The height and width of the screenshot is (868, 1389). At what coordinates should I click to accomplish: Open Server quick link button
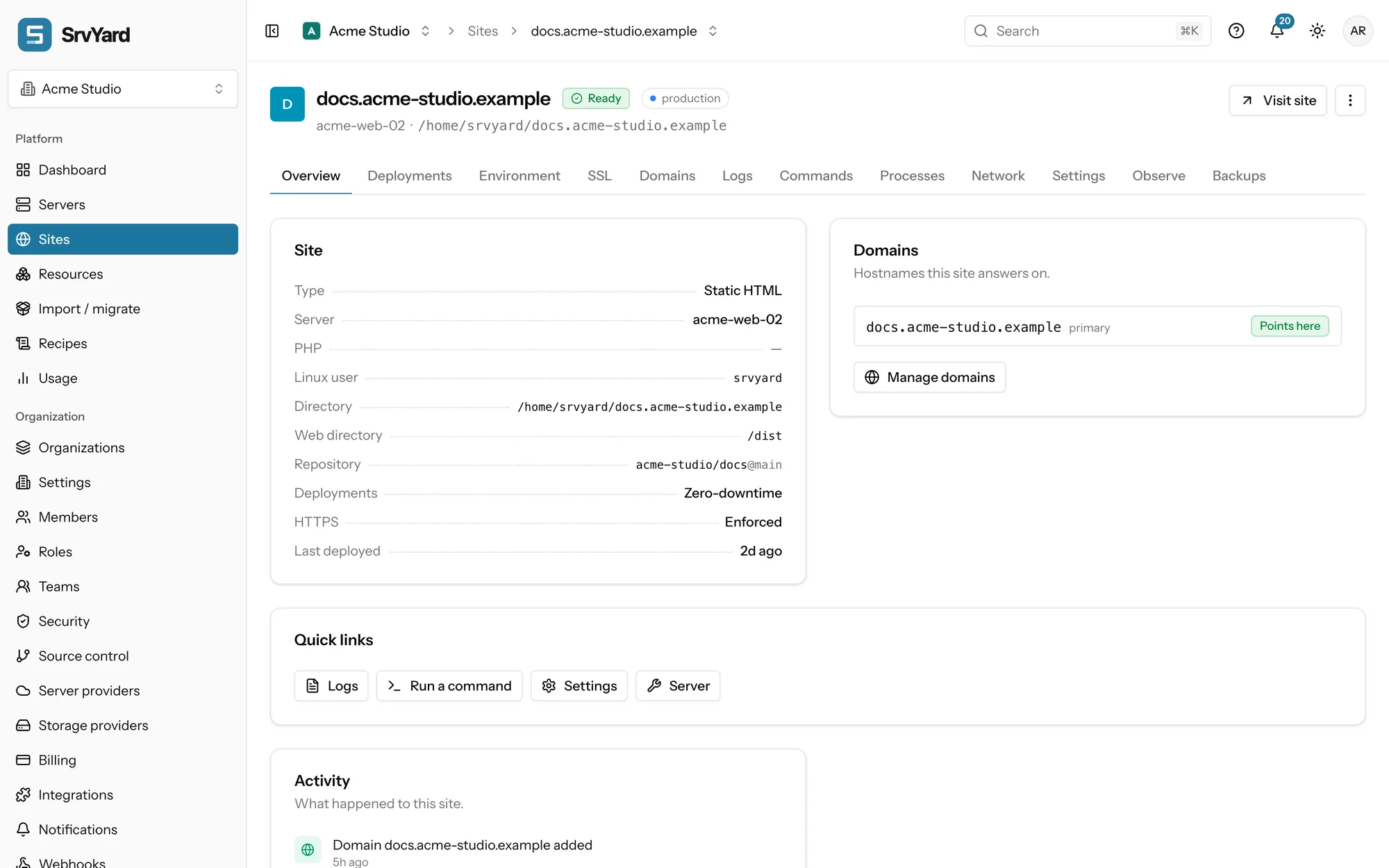tap(678, 686)
